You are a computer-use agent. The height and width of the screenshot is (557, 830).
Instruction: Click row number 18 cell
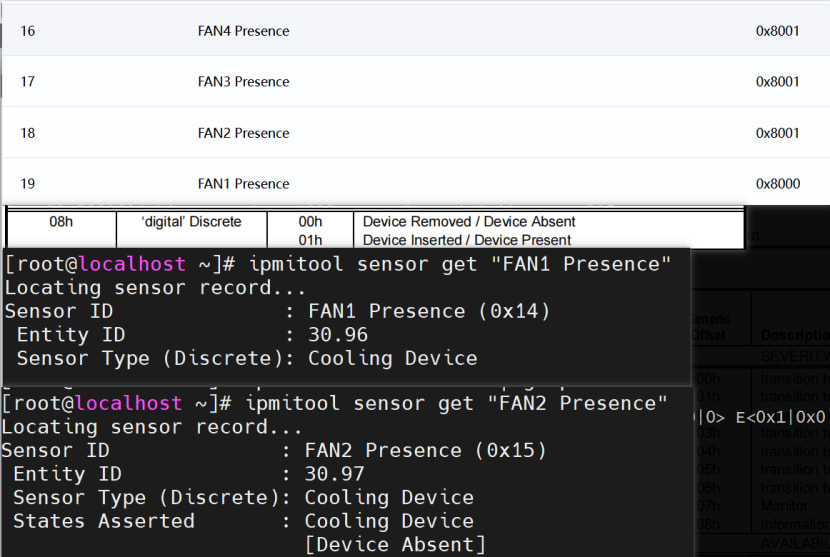tap(28, 133)
